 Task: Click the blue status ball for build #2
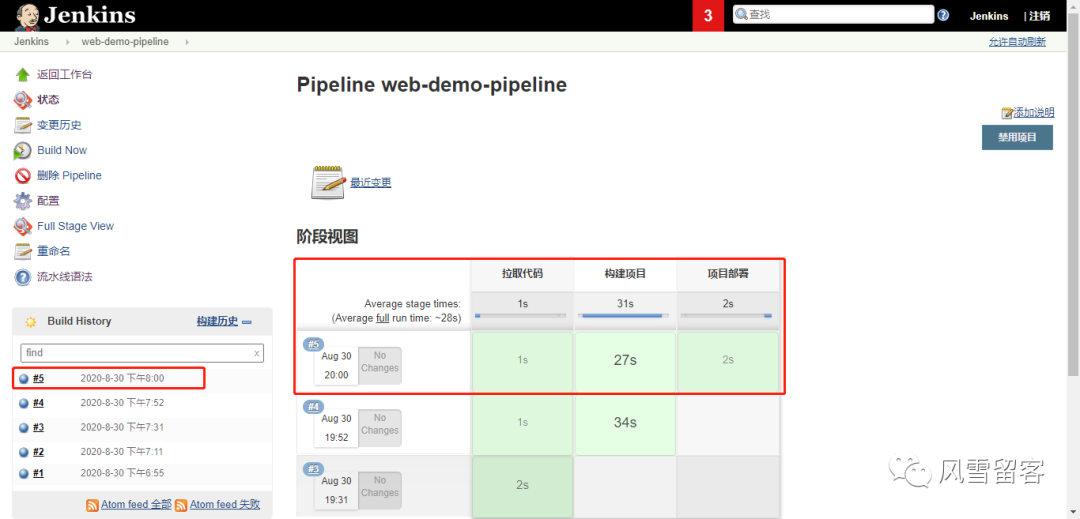[24, 452]
